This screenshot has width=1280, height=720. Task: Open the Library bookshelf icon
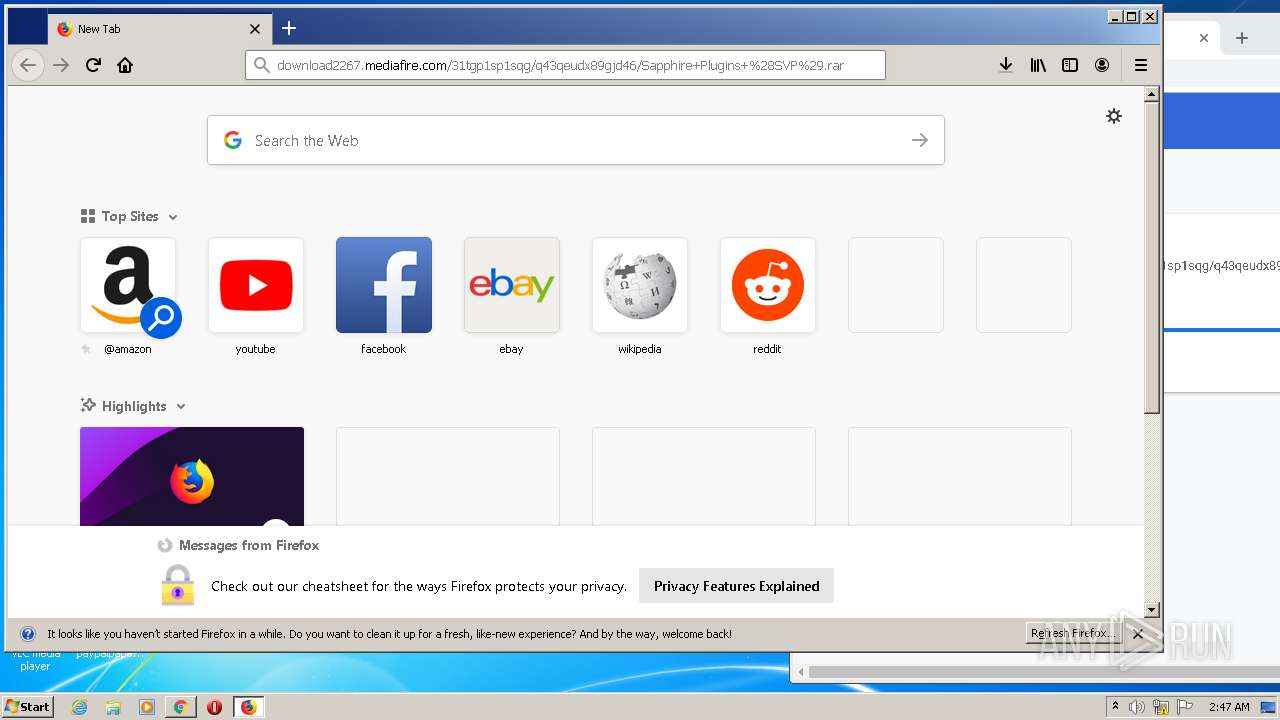coord(1038,65)
